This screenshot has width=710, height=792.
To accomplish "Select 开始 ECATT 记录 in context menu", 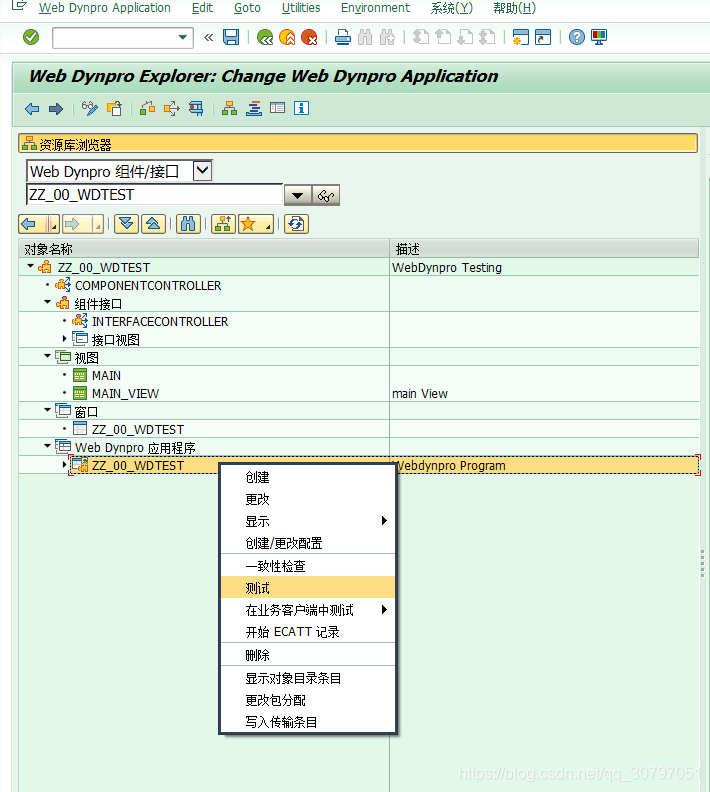I will (x=308, y=632).
